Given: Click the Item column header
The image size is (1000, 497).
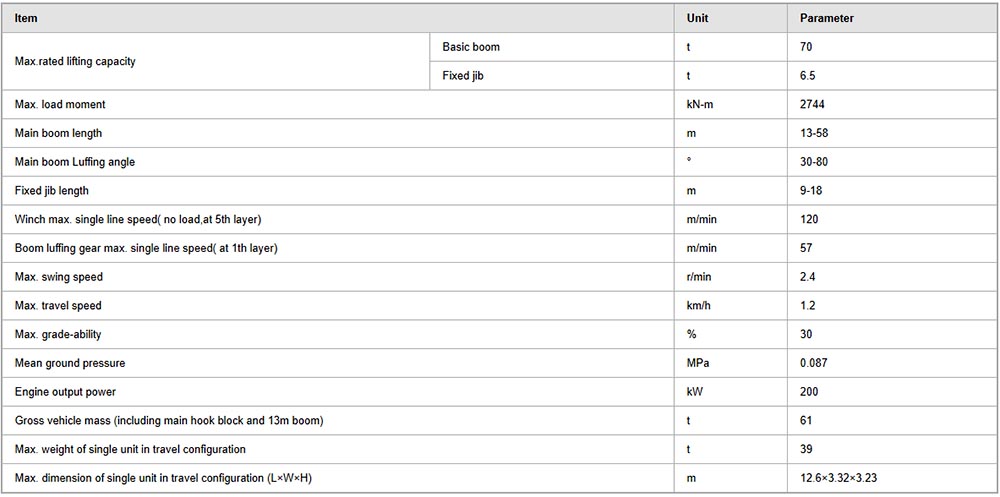Looking at the screenshot, I should (x=26, y=19).
